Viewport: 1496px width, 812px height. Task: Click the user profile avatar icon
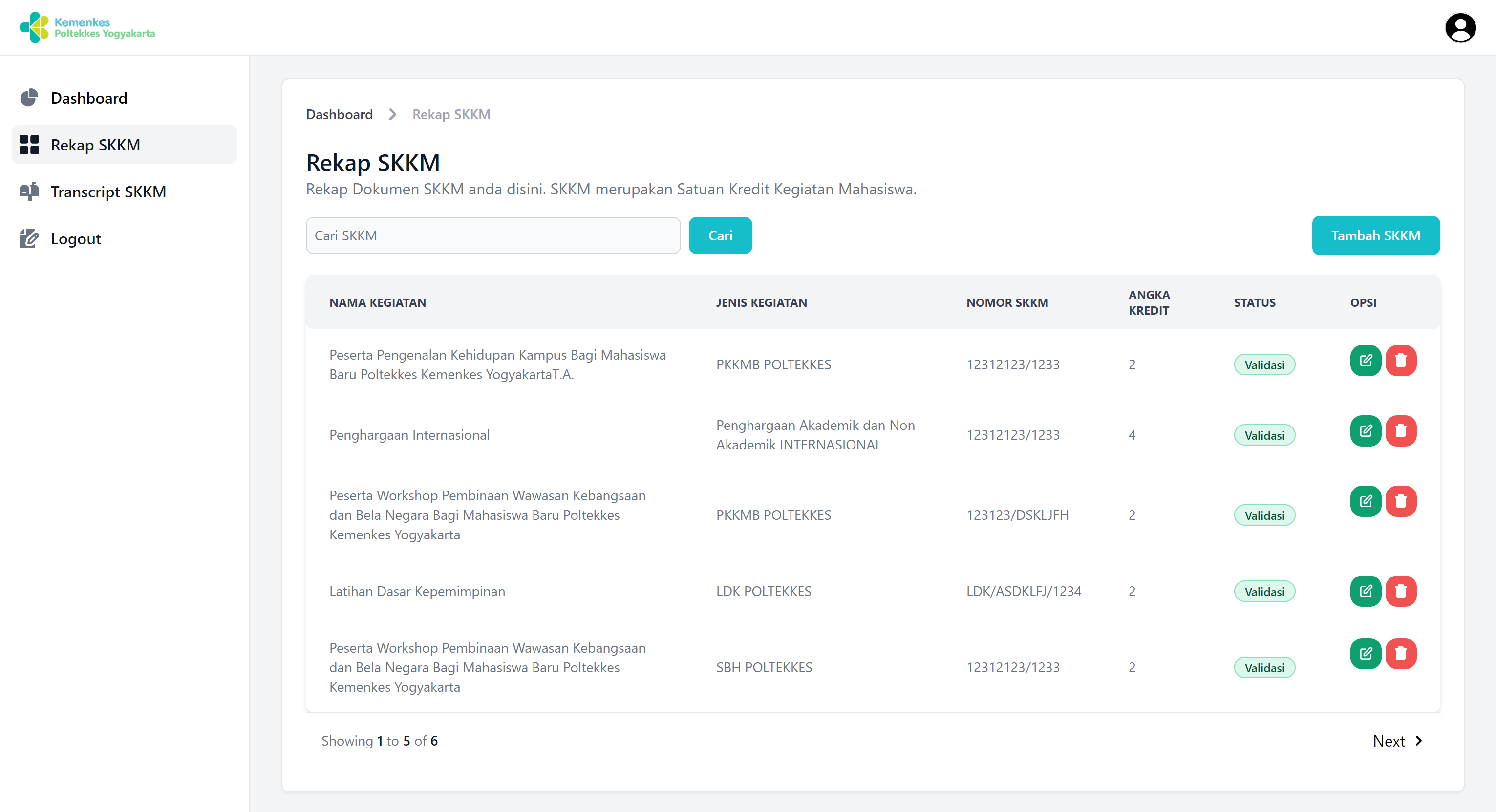(x=1459, y=27)
